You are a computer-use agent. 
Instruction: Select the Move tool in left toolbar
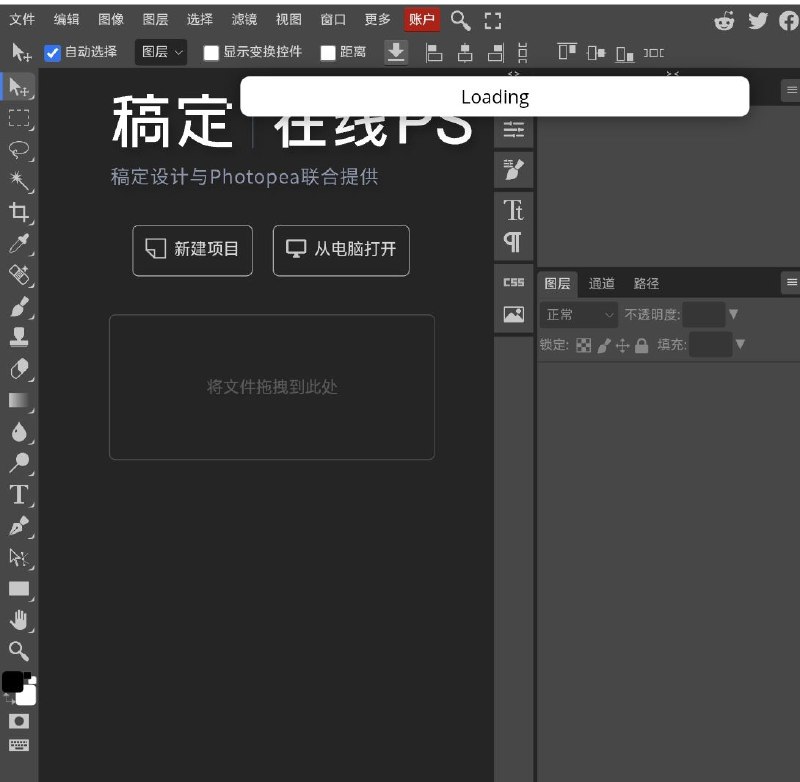tap(19, 87)
